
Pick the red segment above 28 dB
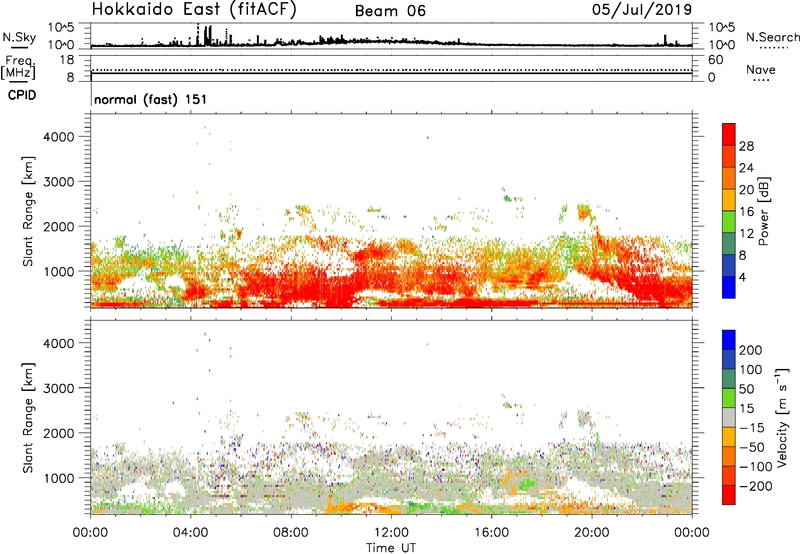(x=729, y=134)
